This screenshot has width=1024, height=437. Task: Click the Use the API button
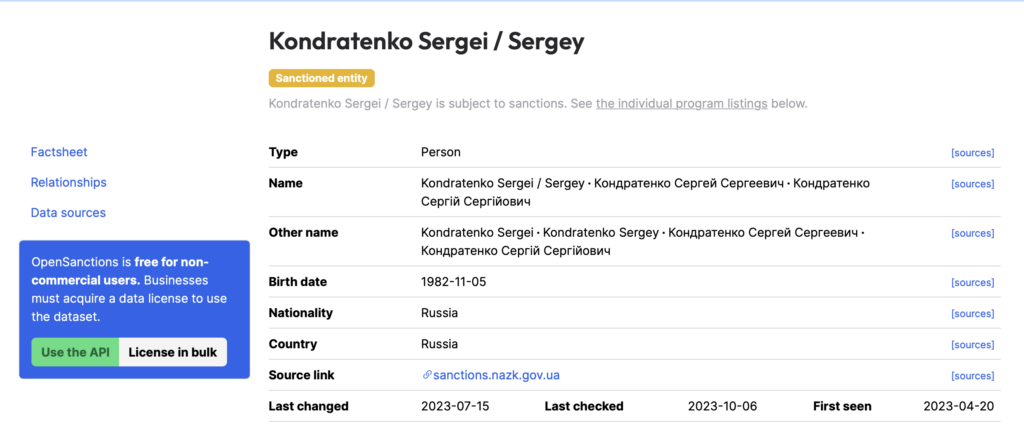click(75, 352)
